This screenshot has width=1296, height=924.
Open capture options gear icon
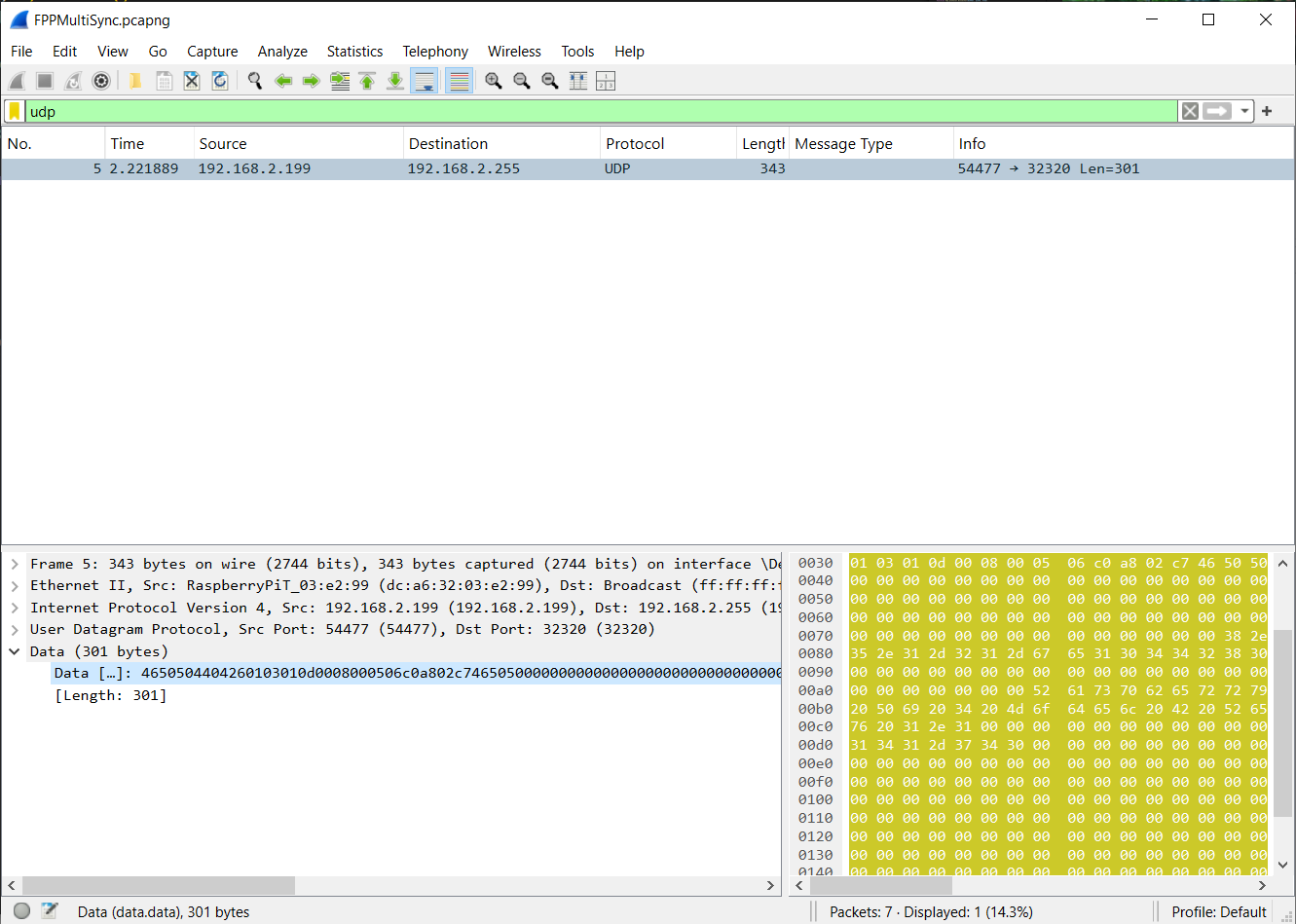point(101,81)
